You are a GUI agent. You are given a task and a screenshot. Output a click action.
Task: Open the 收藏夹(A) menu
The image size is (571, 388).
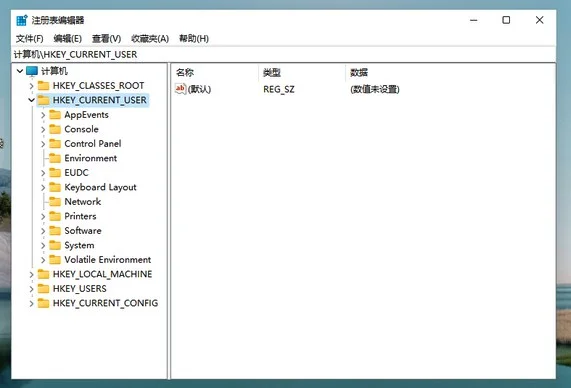pyautogui.click(x=150, y=39)
